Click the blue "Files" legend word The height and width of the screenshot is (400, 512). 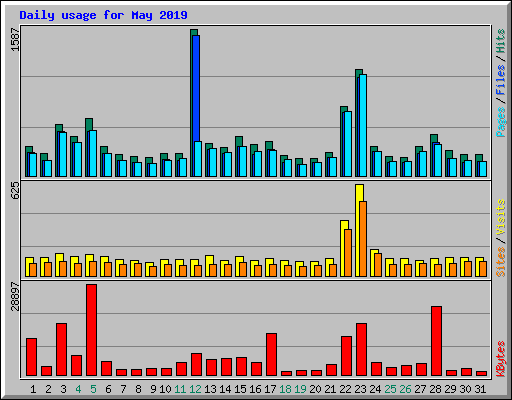click(x=500, y=80)
